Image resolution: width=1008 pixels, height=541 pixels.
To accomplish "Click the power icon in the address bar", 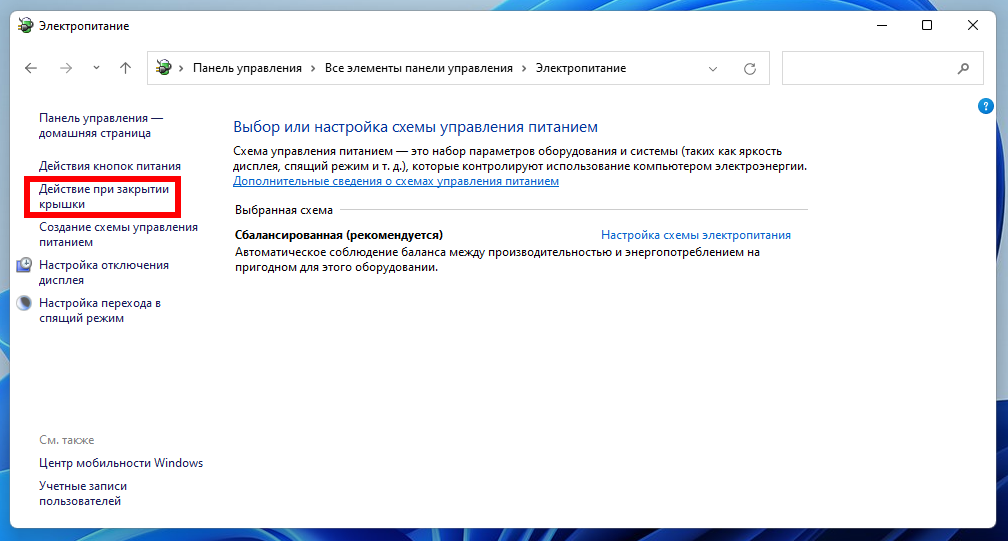I will pyautogui.click(x=164, y=68).
